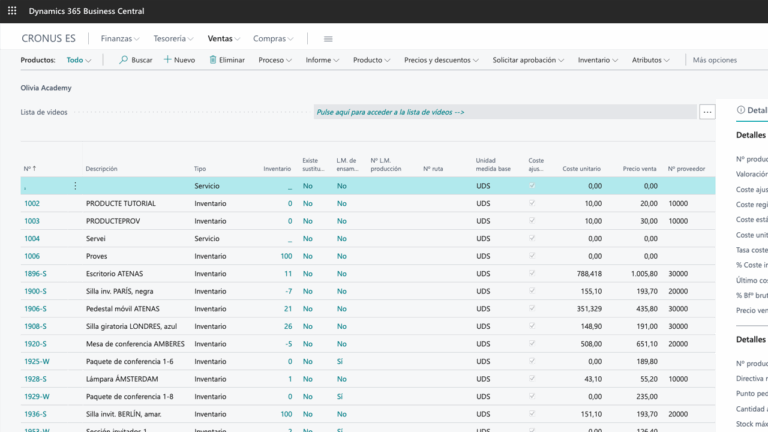Click the ellipsis button next to video list
Image resolution: width=768 pixels, height=432 pixels.
coord(707,112)
